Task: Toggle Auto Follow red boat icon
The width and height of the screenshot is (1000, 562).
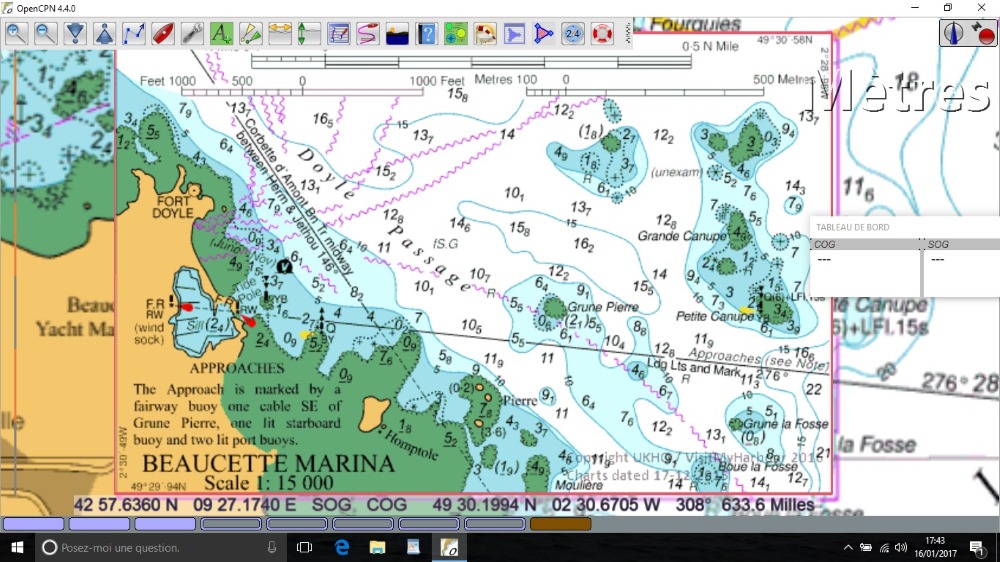Action: coord(163,33)
